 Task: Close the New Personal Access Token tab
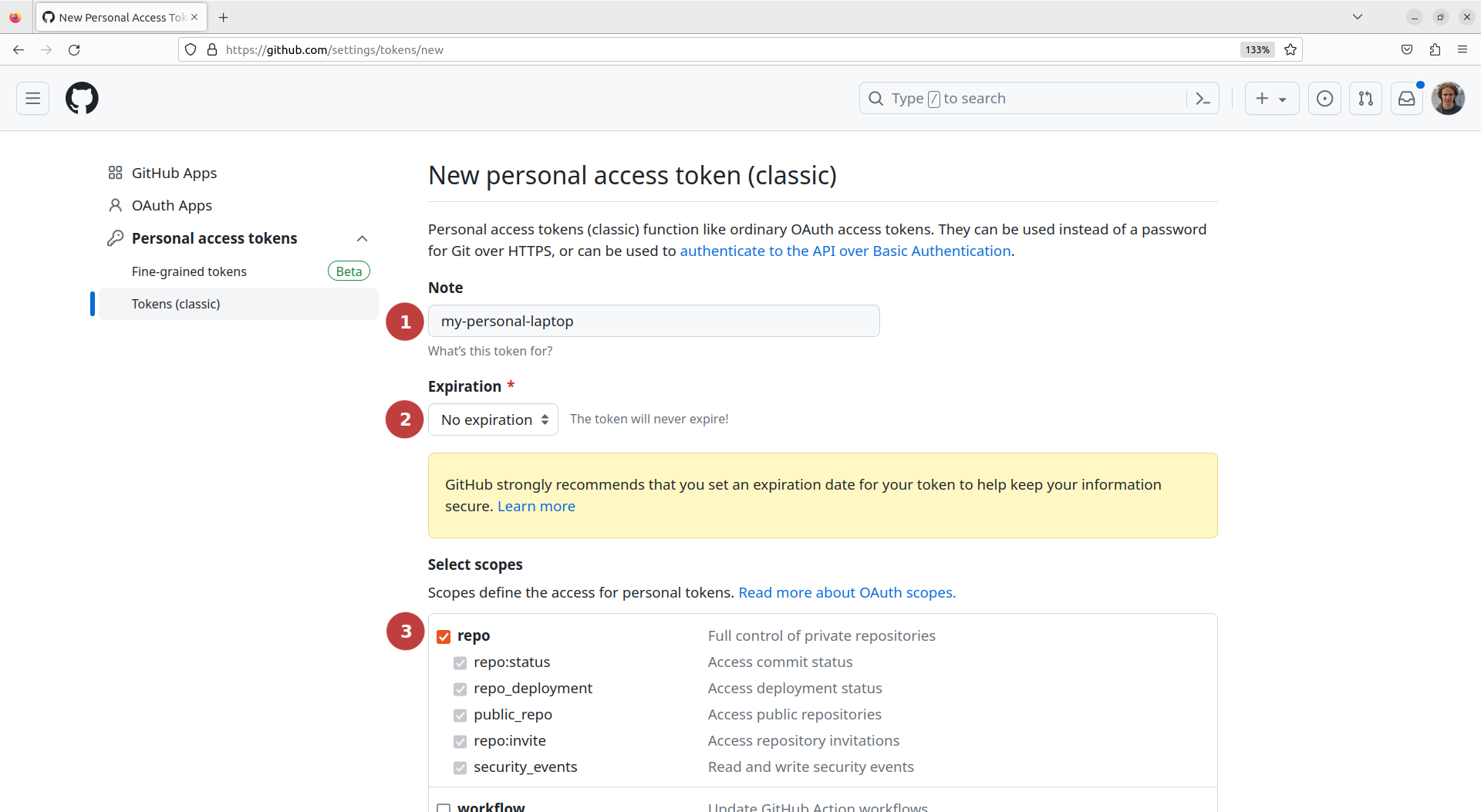click(x=194, y=17)
